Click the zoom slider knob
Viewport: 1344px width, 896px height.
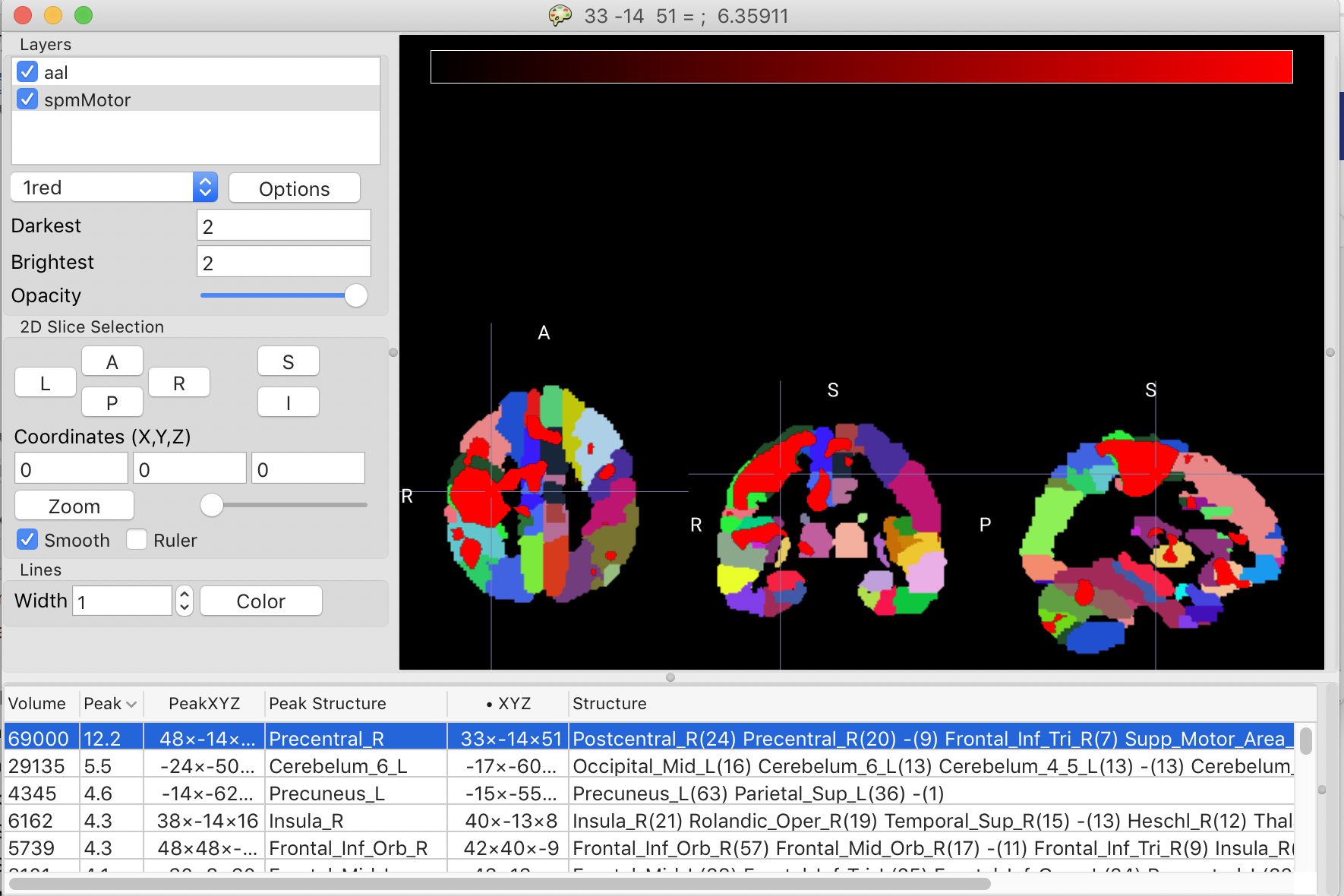212,505
